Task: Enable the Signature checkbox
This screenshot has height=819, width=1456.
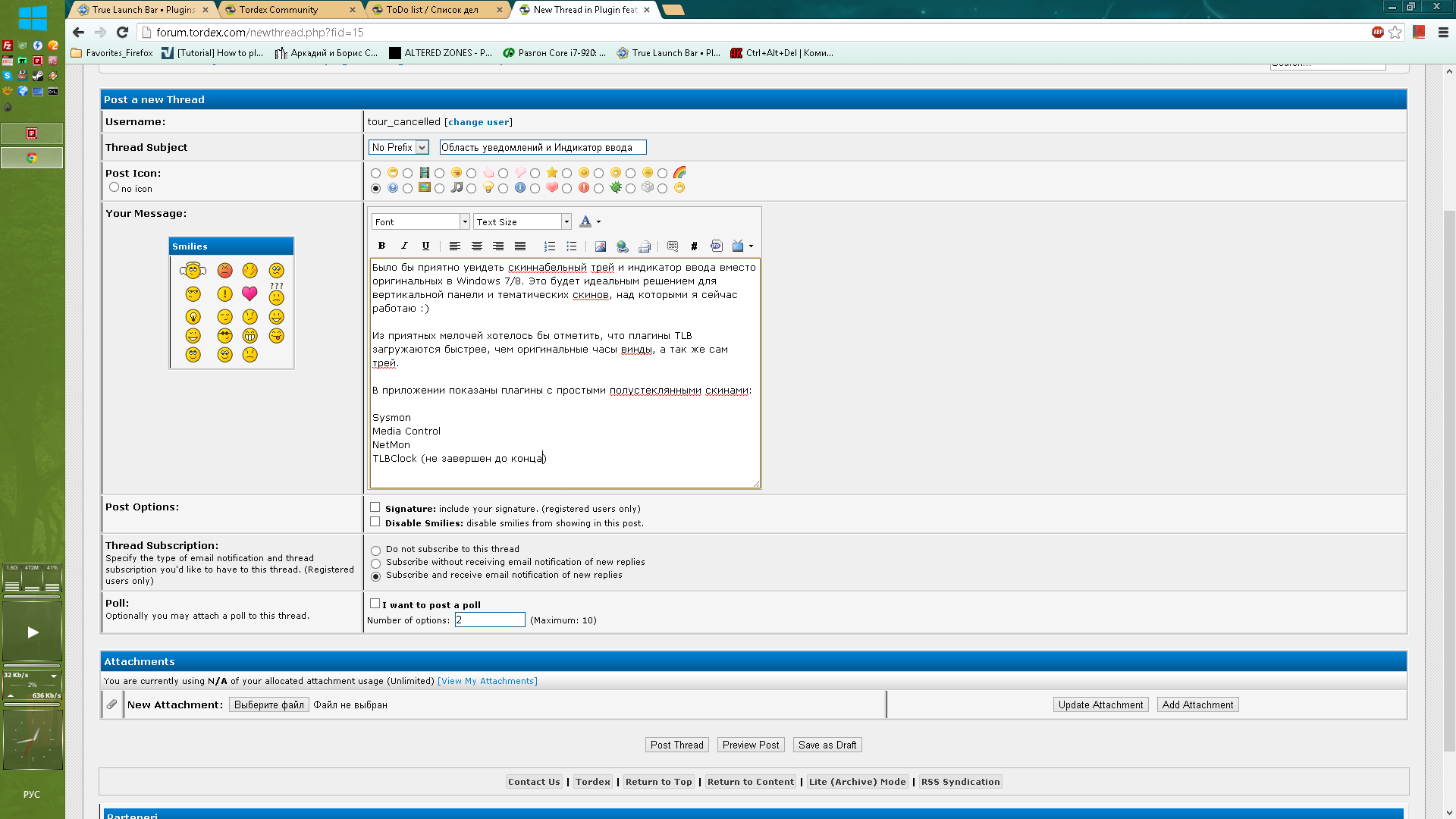Action: coord(375,507)
